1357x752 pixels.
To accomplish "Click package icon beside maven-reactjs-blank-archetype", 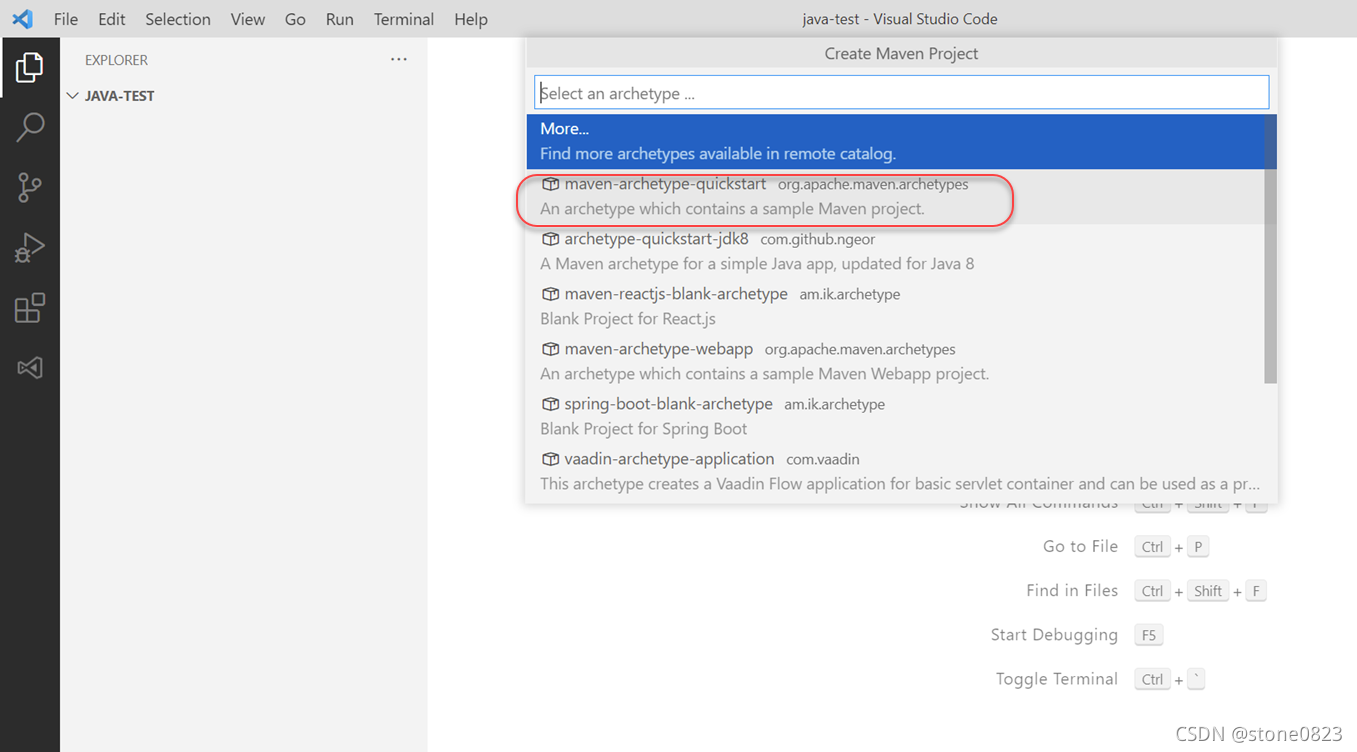I will (x=550, y=294).
